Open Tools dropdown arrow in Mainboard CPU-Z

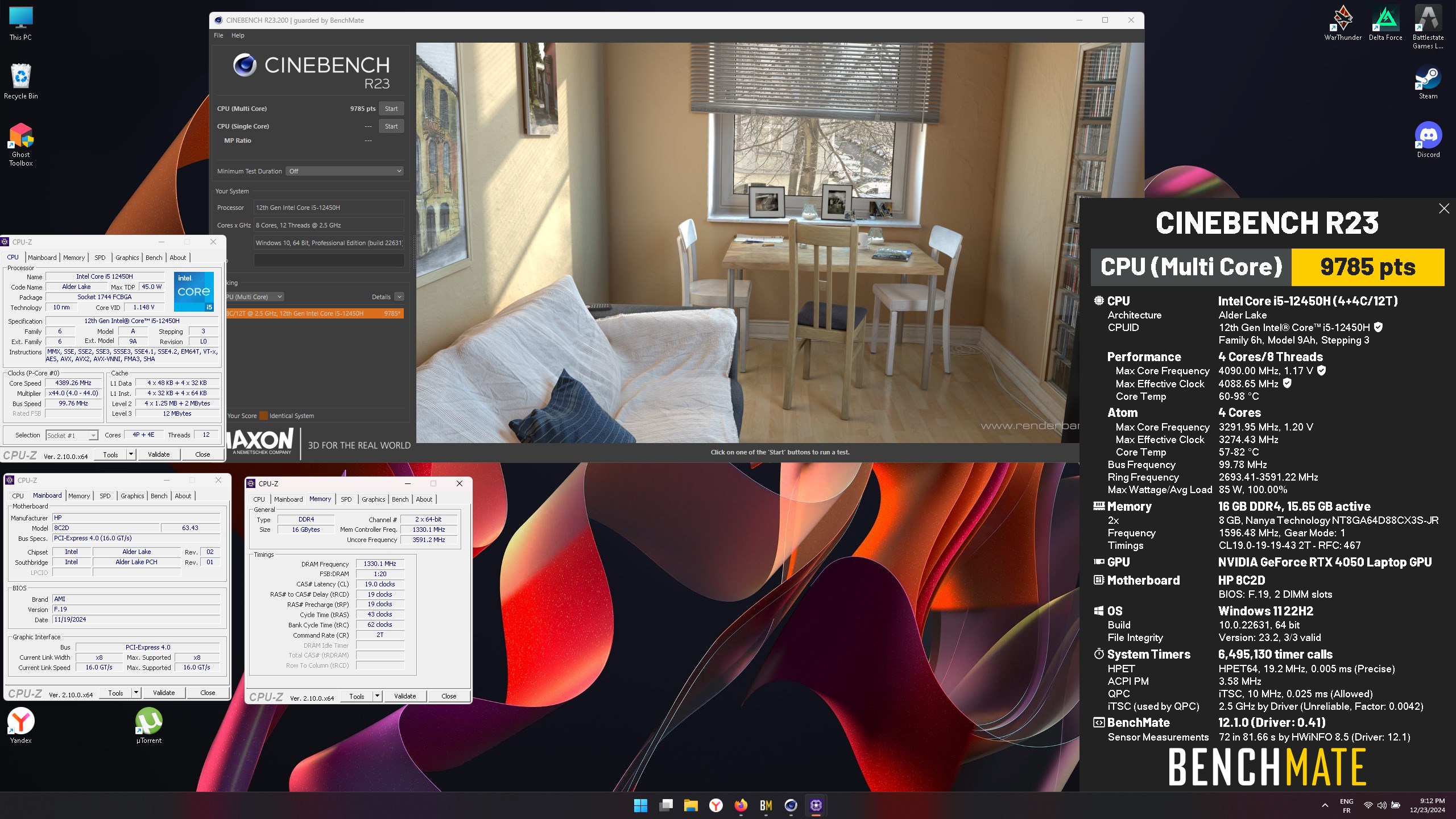point(136,693)
